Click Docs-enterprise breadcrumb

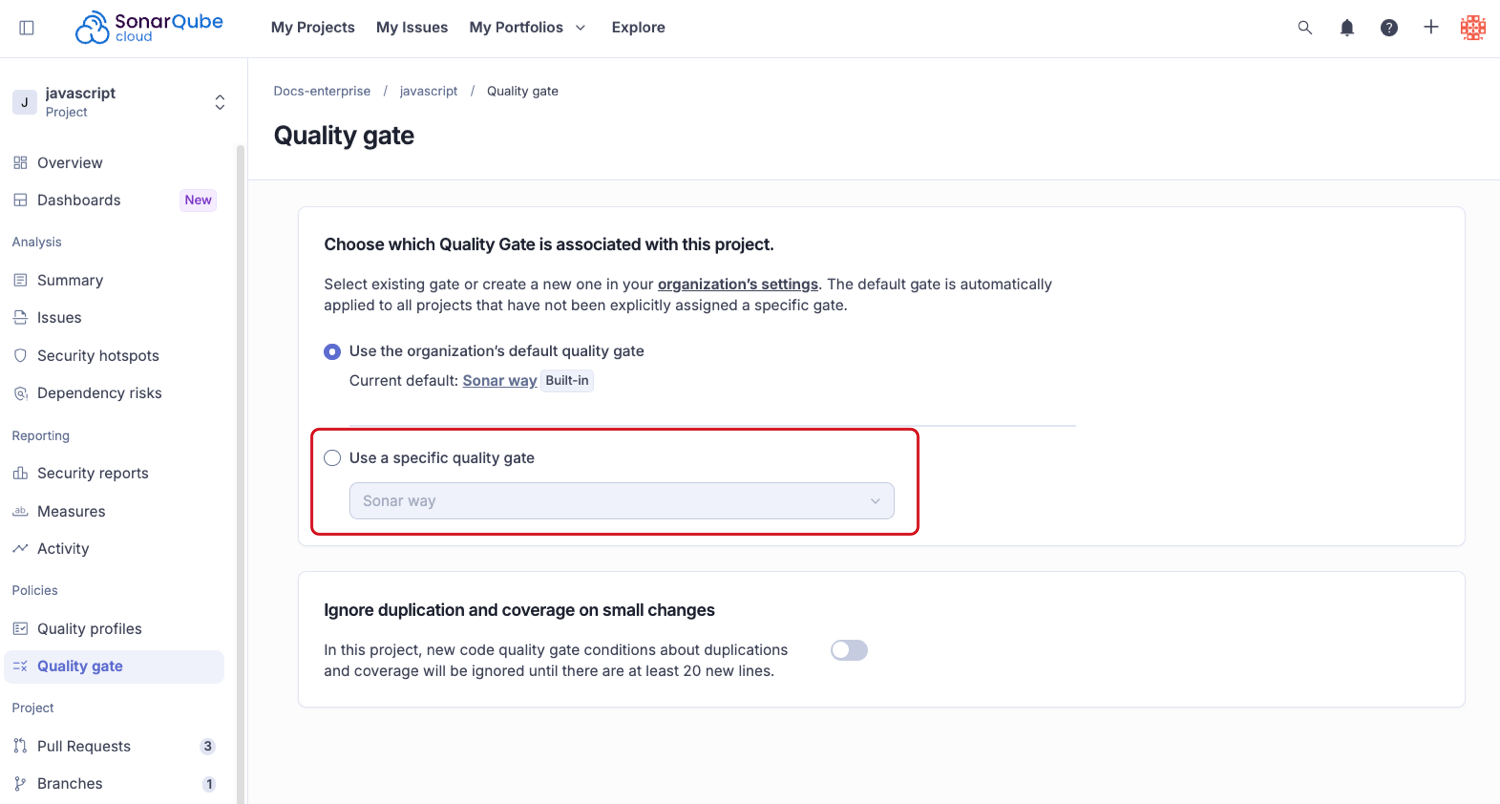tap(322, 91)
